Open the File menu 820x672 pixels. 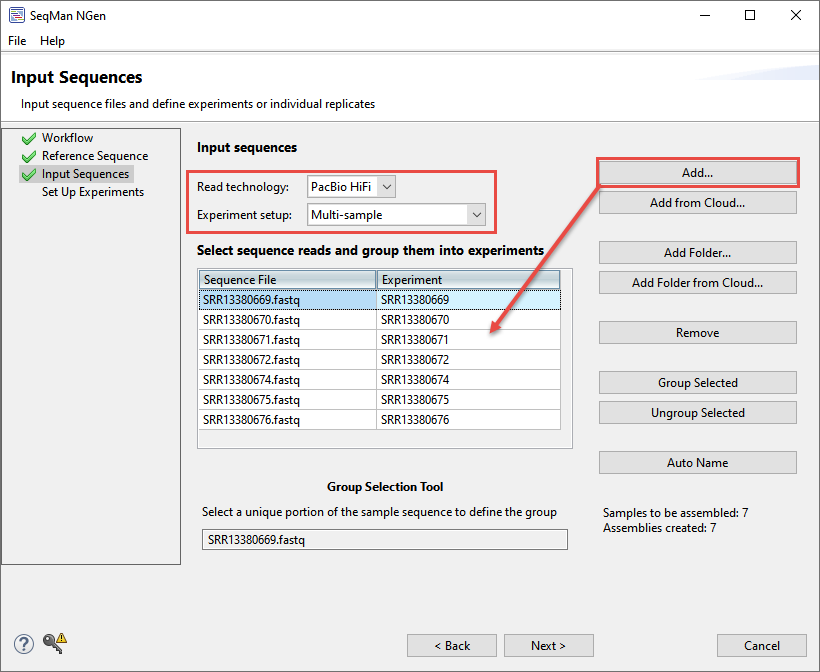pyautogui.click(x=16, y=41)
